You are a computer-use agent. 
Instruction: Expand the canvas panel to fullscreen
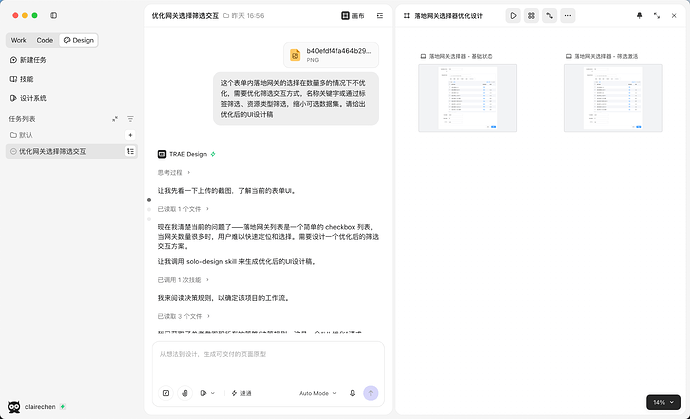coord(657,15)
